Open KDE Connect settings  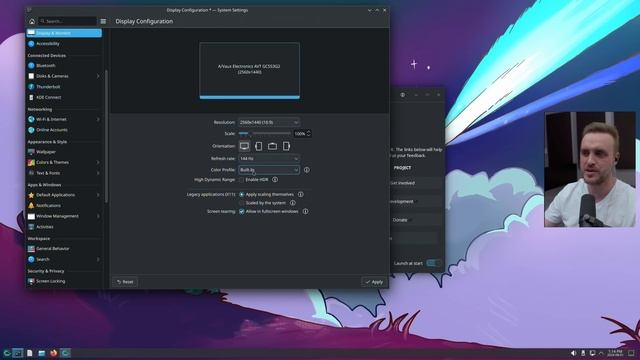point(64,97)
